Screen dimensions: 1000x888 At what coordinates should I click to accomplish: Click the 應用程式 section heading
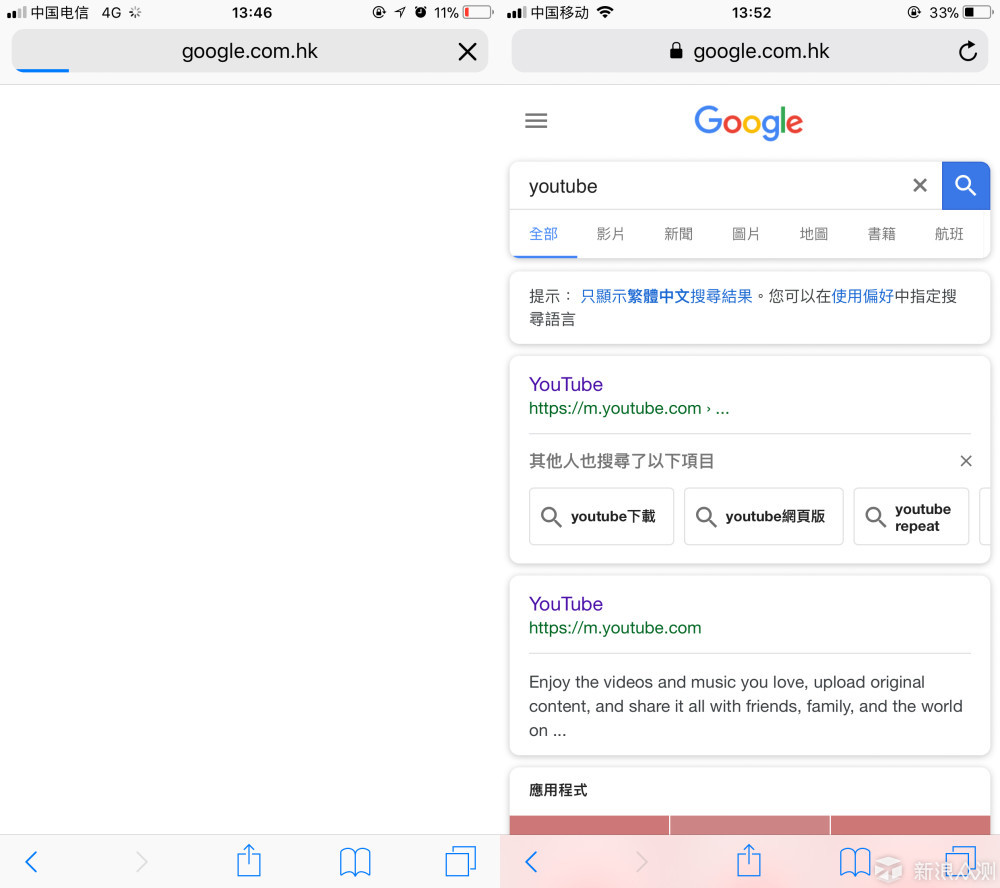click(x=558, y=790)
